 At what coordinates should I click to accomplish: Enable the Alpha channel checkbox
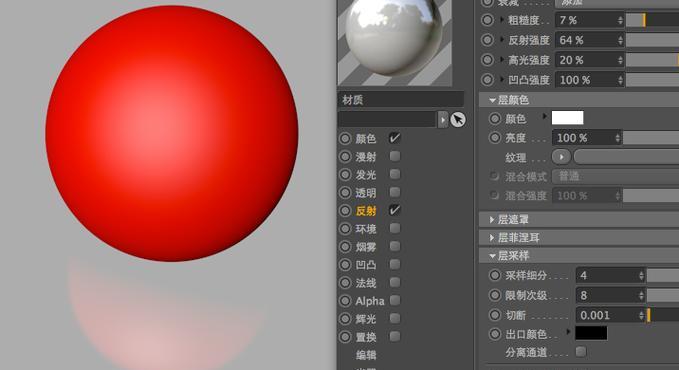394,300
